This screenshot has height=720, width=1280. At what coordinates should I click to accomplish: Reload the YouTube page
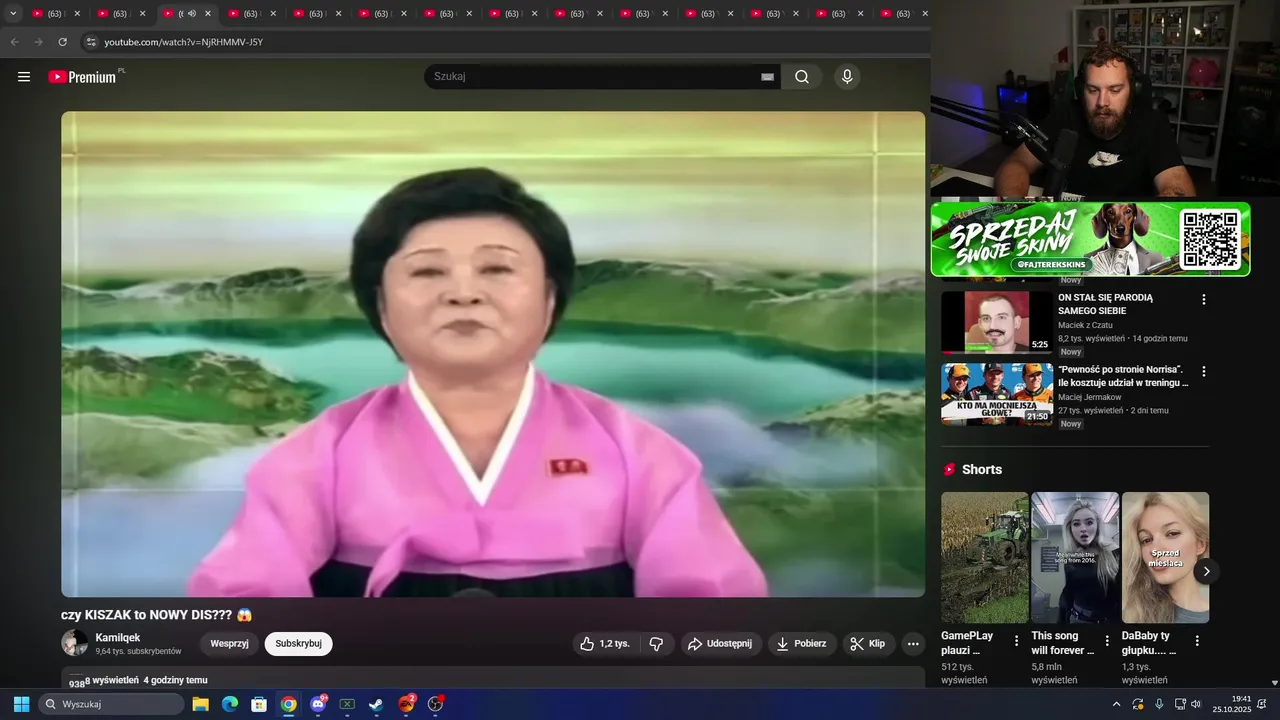tap(62, 42)
